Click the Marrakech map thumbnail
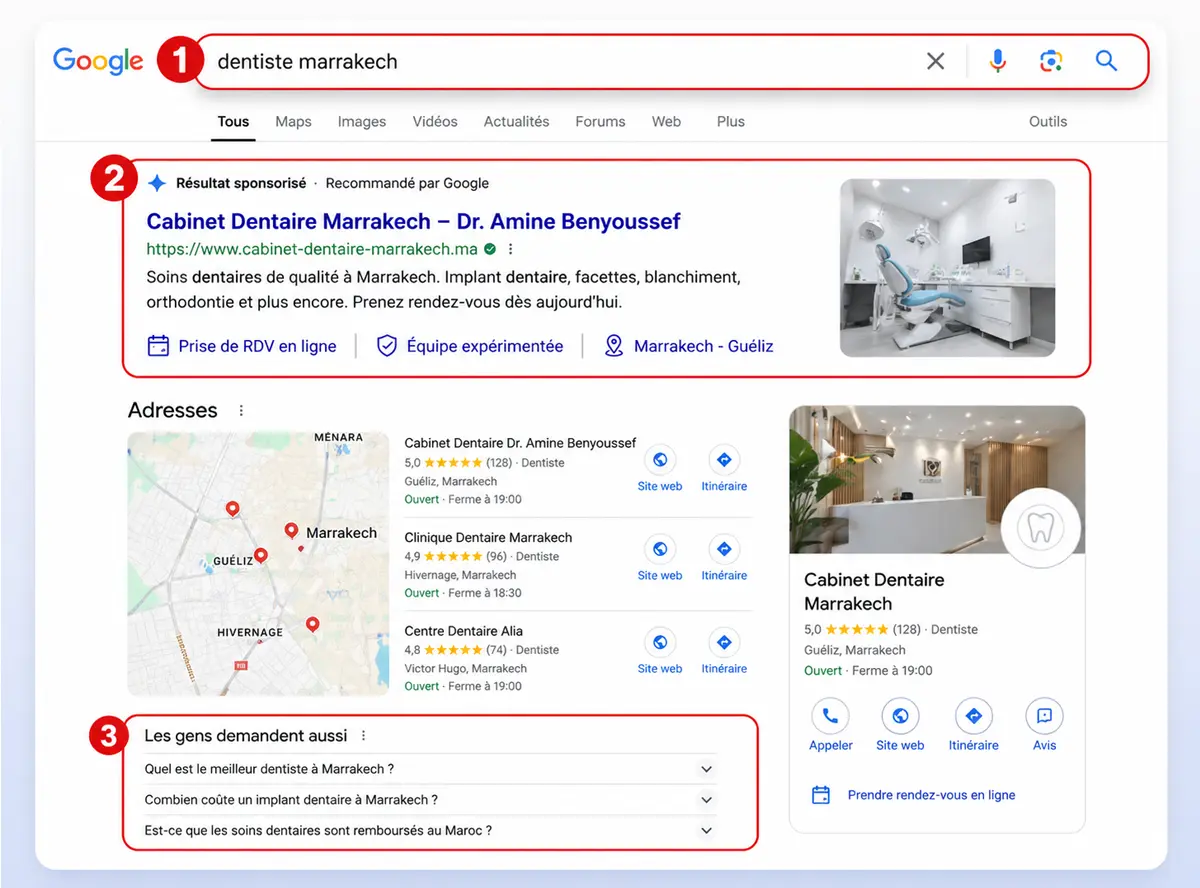 click(258, 564)
